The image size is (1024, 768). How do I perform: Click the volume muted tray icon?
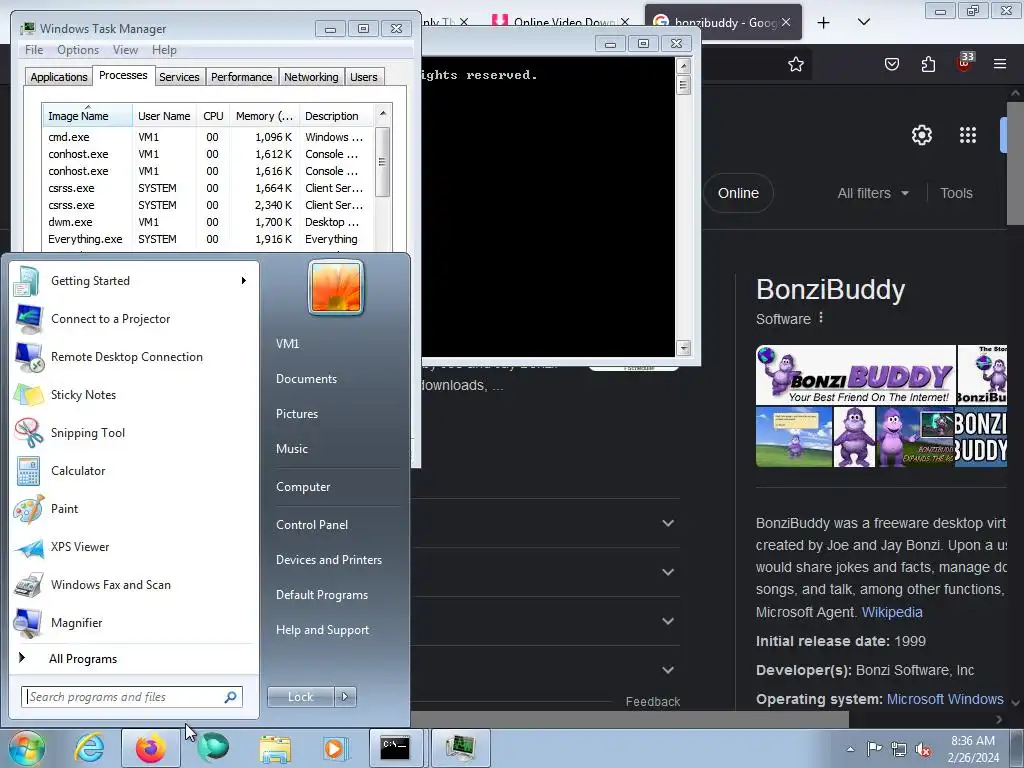tap(923, 749)
